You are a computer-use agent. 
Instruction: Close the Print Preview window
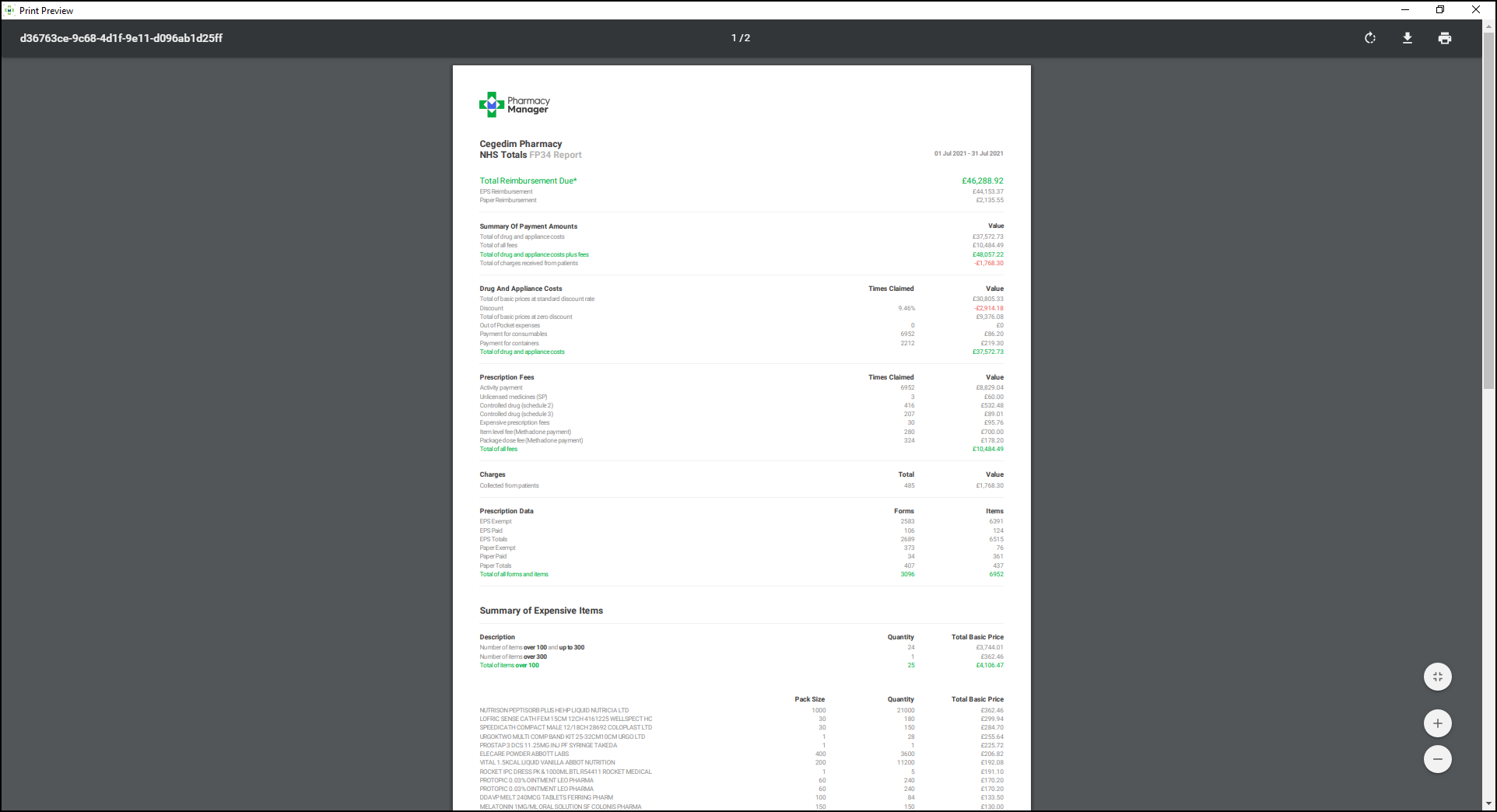point(1475,10)
